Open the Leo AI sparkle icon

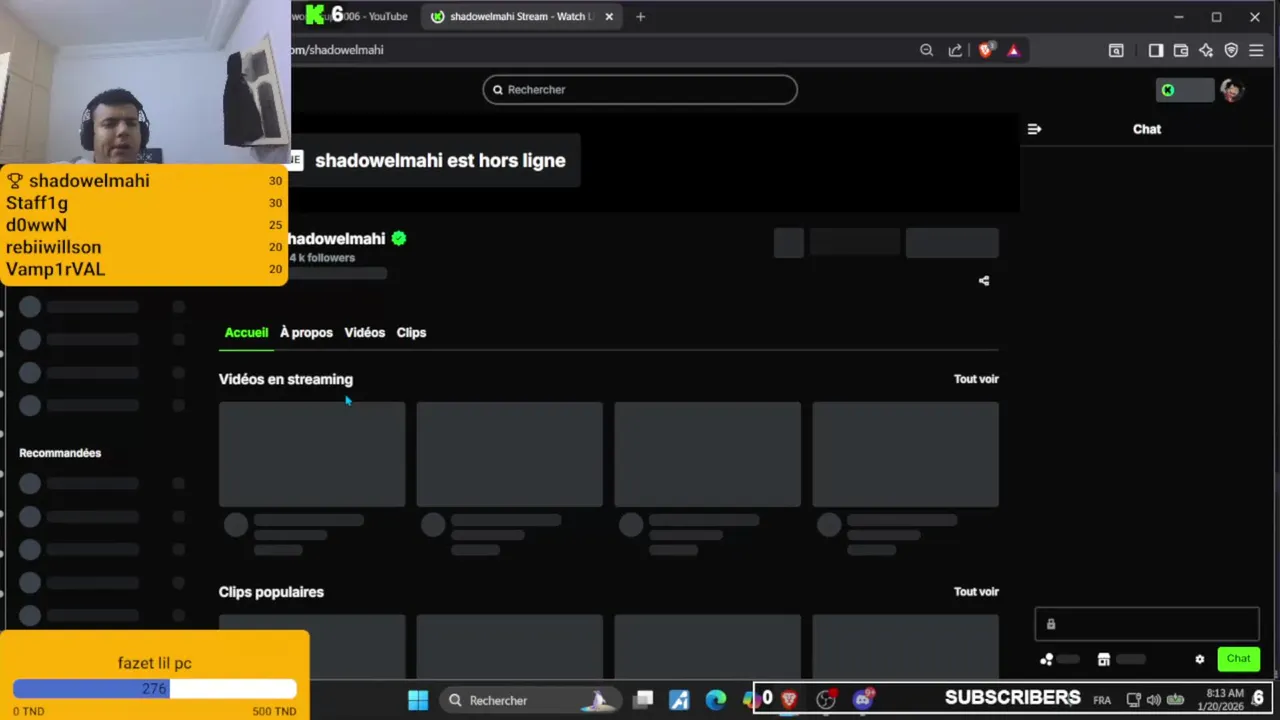1206,50
